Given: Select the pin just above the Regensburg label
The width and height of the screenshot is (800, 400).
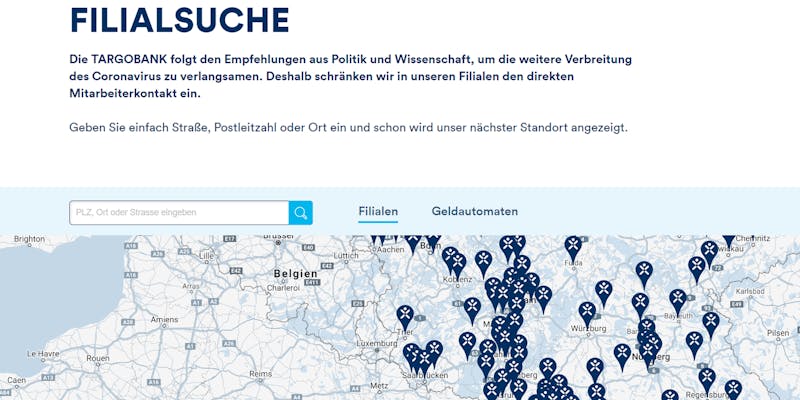Looking at the screenshot, I should click(x=707, y=380).
